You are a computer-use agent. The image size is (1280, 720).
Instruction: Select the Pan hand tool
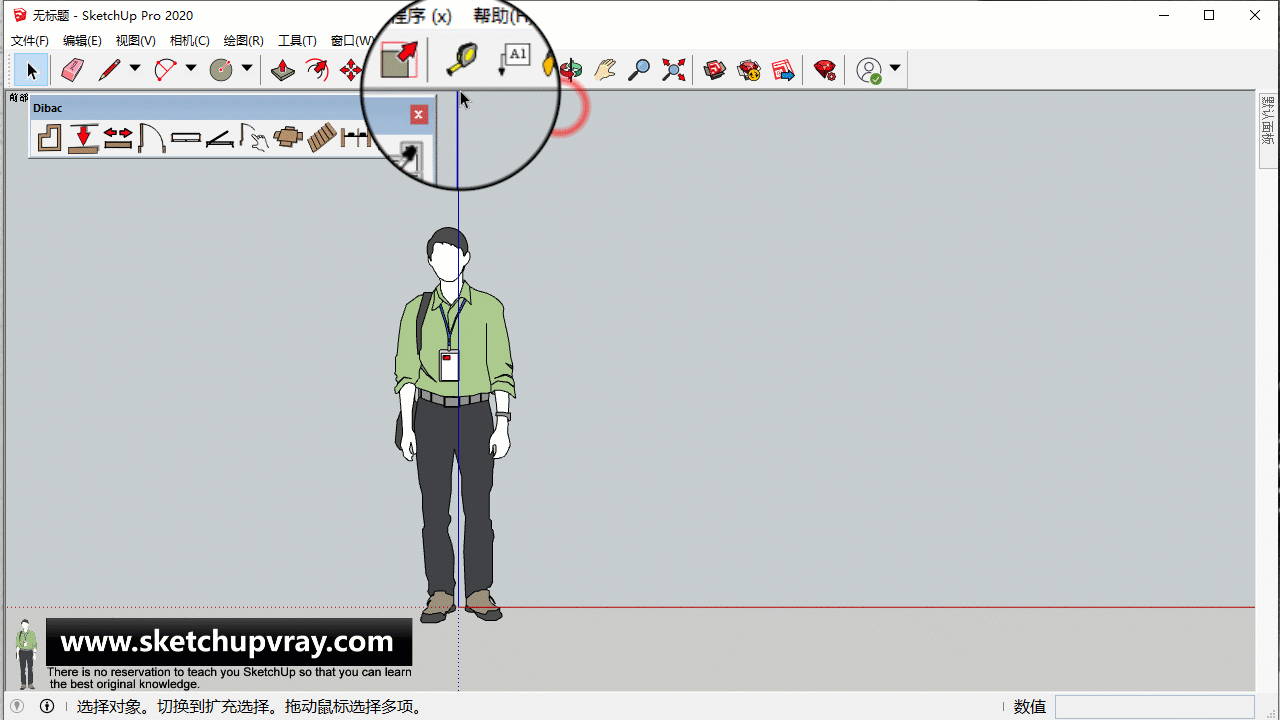tap(605, 70)
